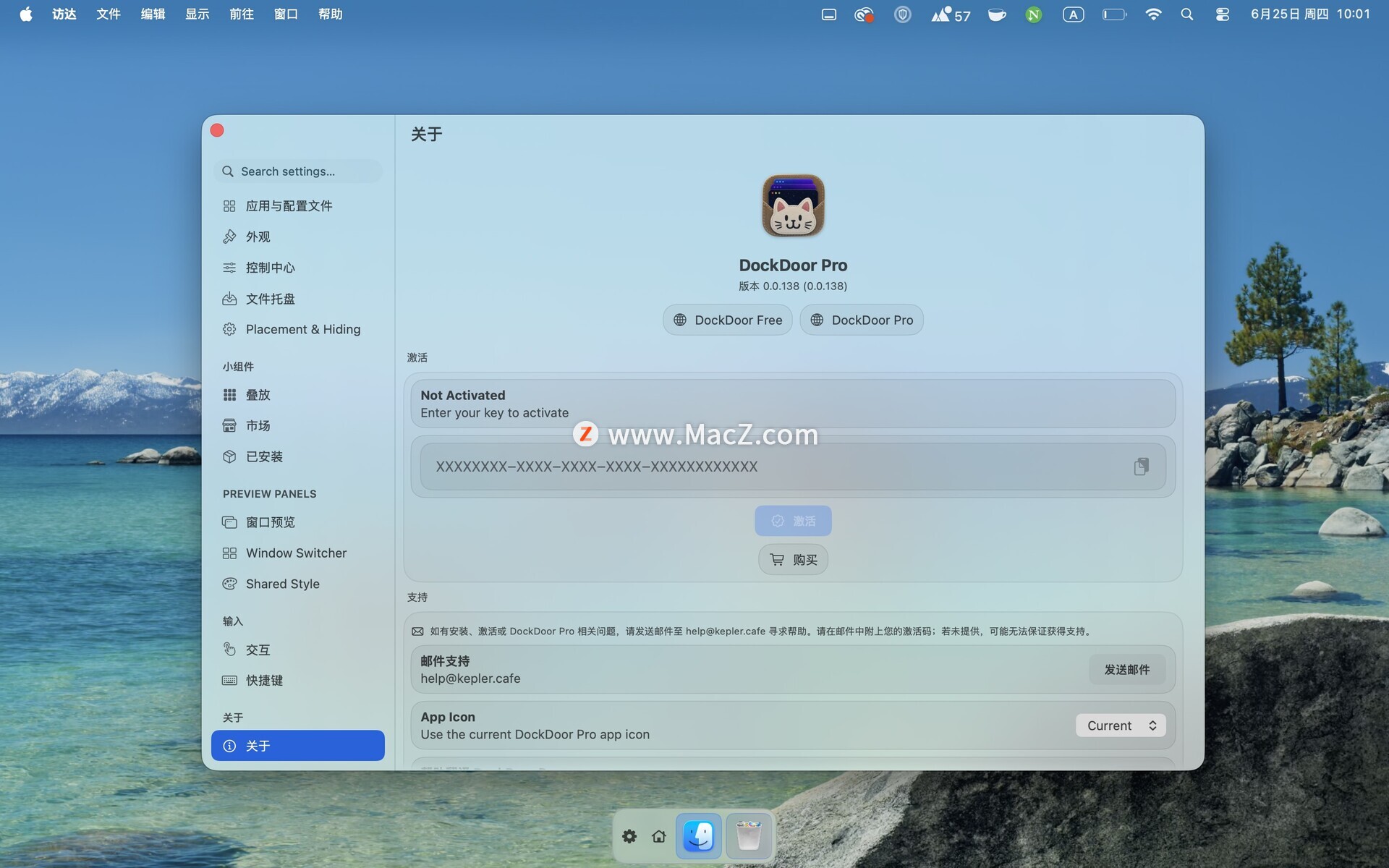Screen dimensions: 1389x868
Task: Open the Apple menu
Action: (x=26, y=14)
